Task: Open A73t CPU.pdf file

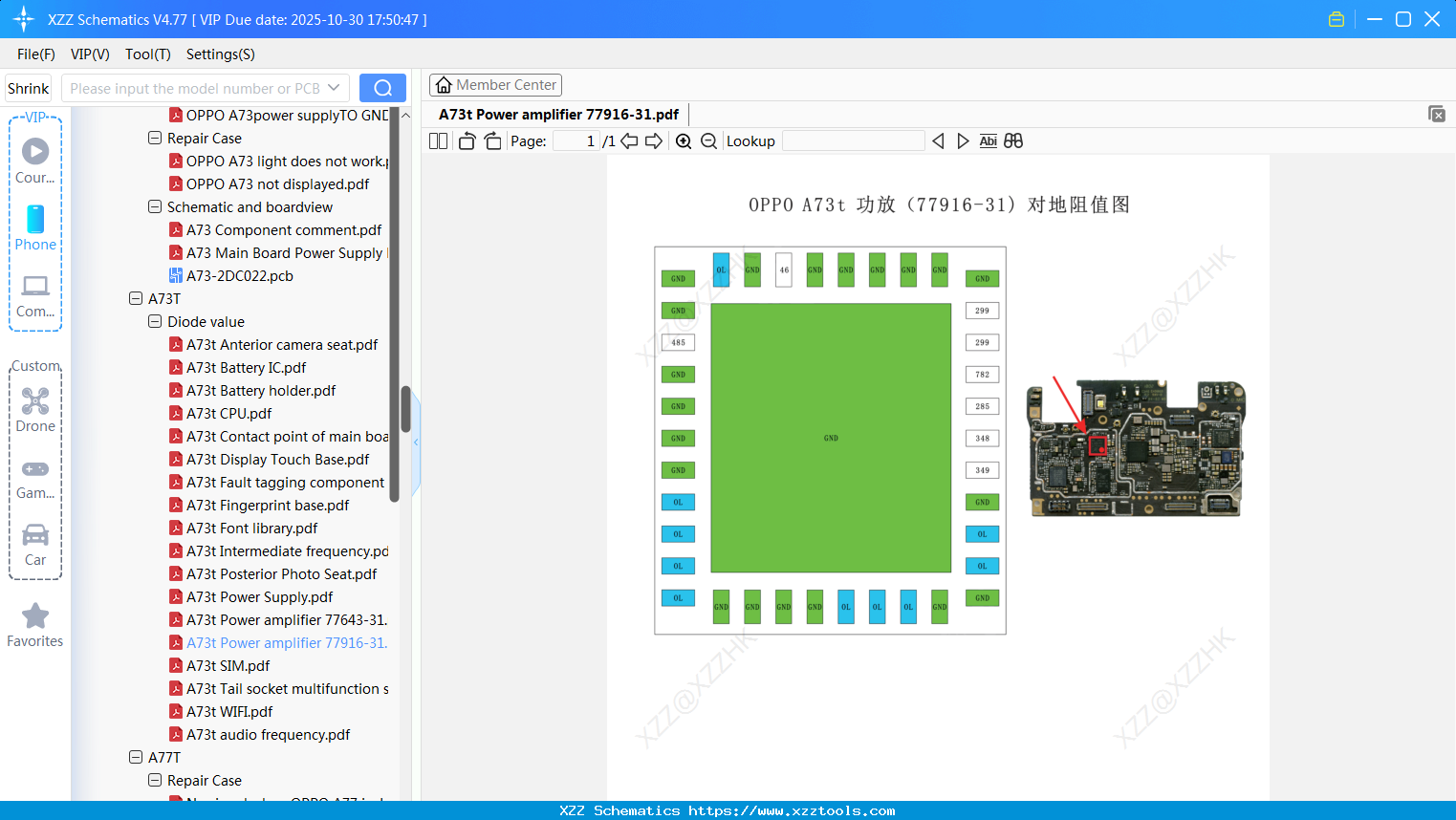Action: point(229,414)
